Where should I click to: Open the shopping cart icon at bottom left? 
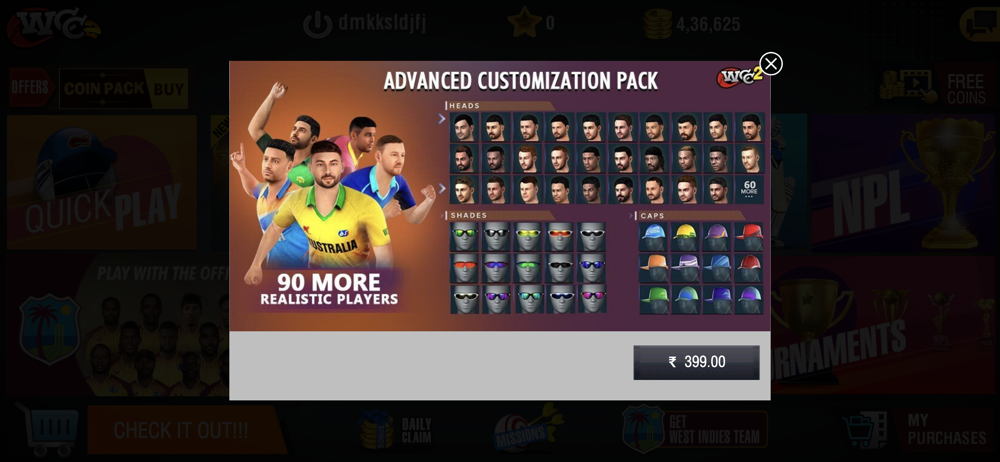pyautogui.click(x=48, y=429)
